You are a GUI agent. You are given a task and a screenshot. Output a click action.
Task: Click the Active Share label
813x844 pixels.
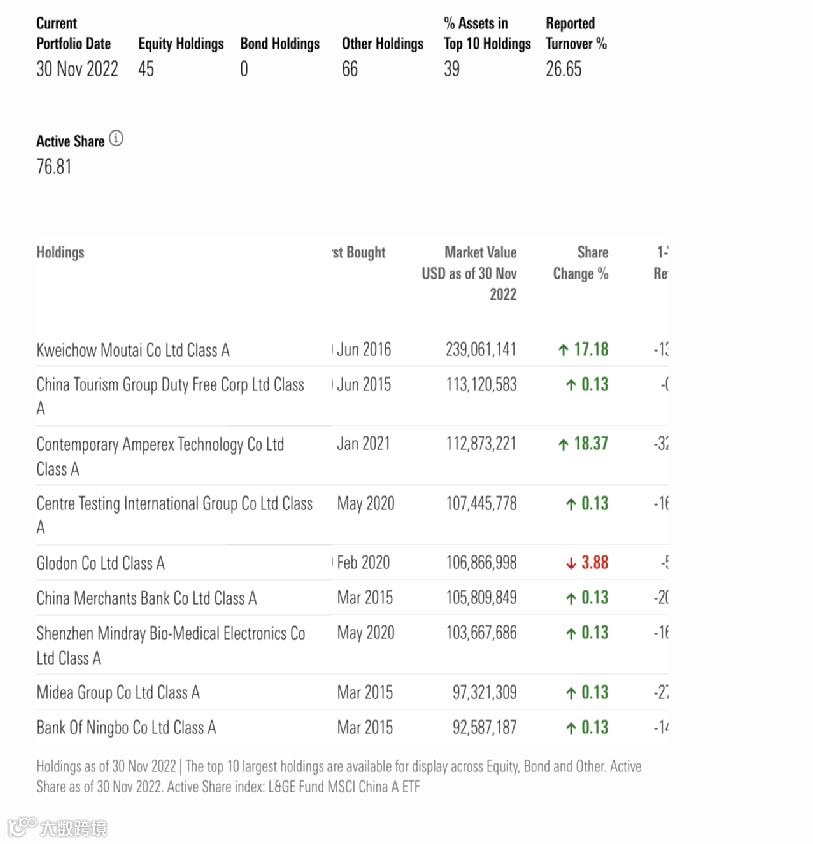70,141
